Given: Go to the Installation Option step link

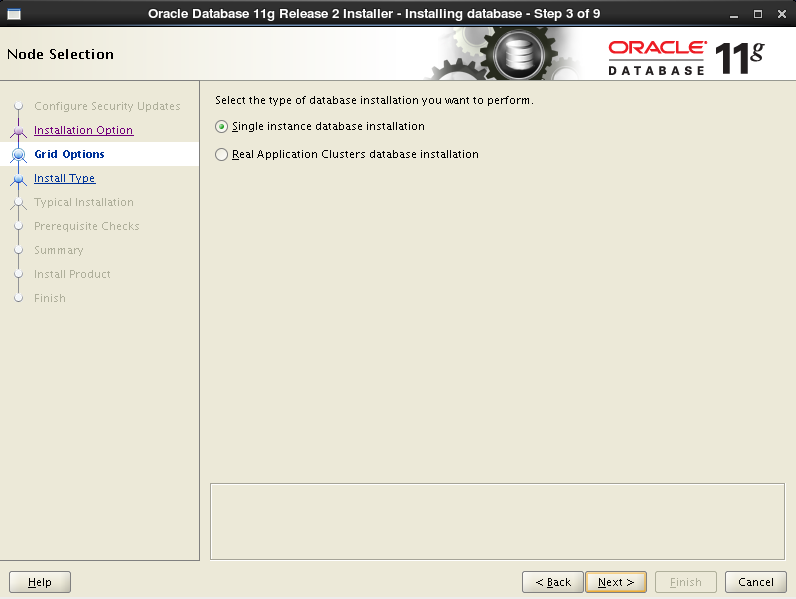Looking at the screenshot, I should point(83,130).
